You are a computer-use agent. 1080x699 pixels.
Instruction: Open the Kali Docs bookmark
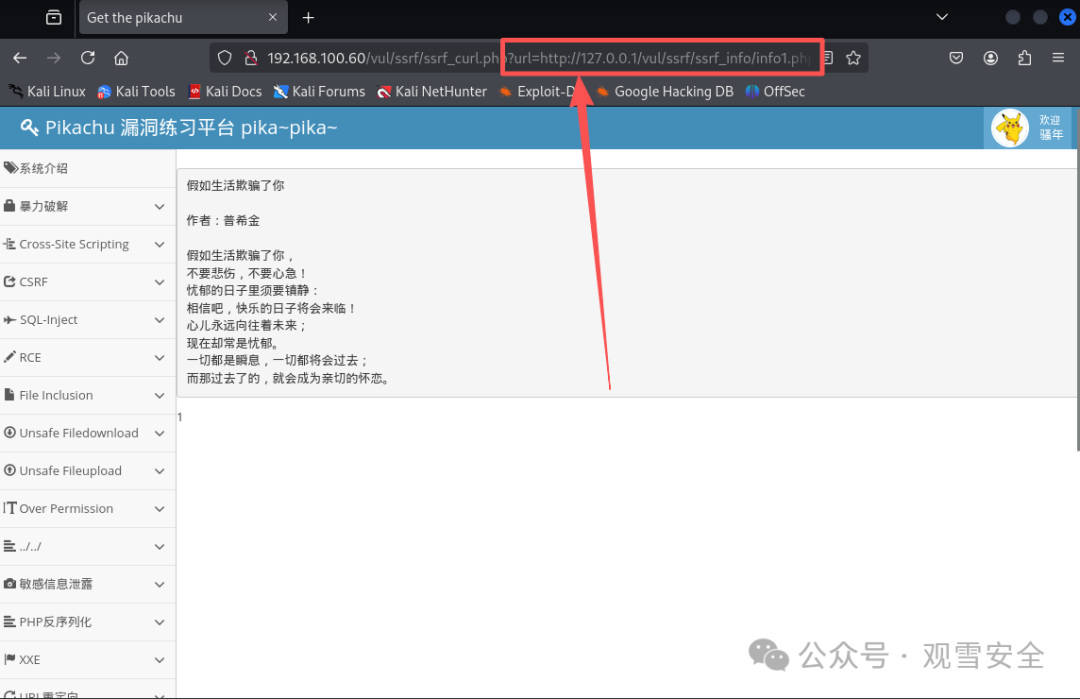pyautogui.click(x=225, y=92)
